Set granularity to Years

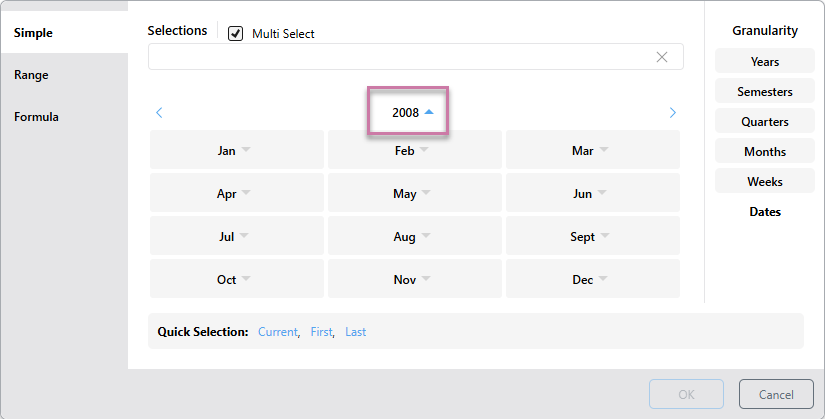[x=764, y=62]
